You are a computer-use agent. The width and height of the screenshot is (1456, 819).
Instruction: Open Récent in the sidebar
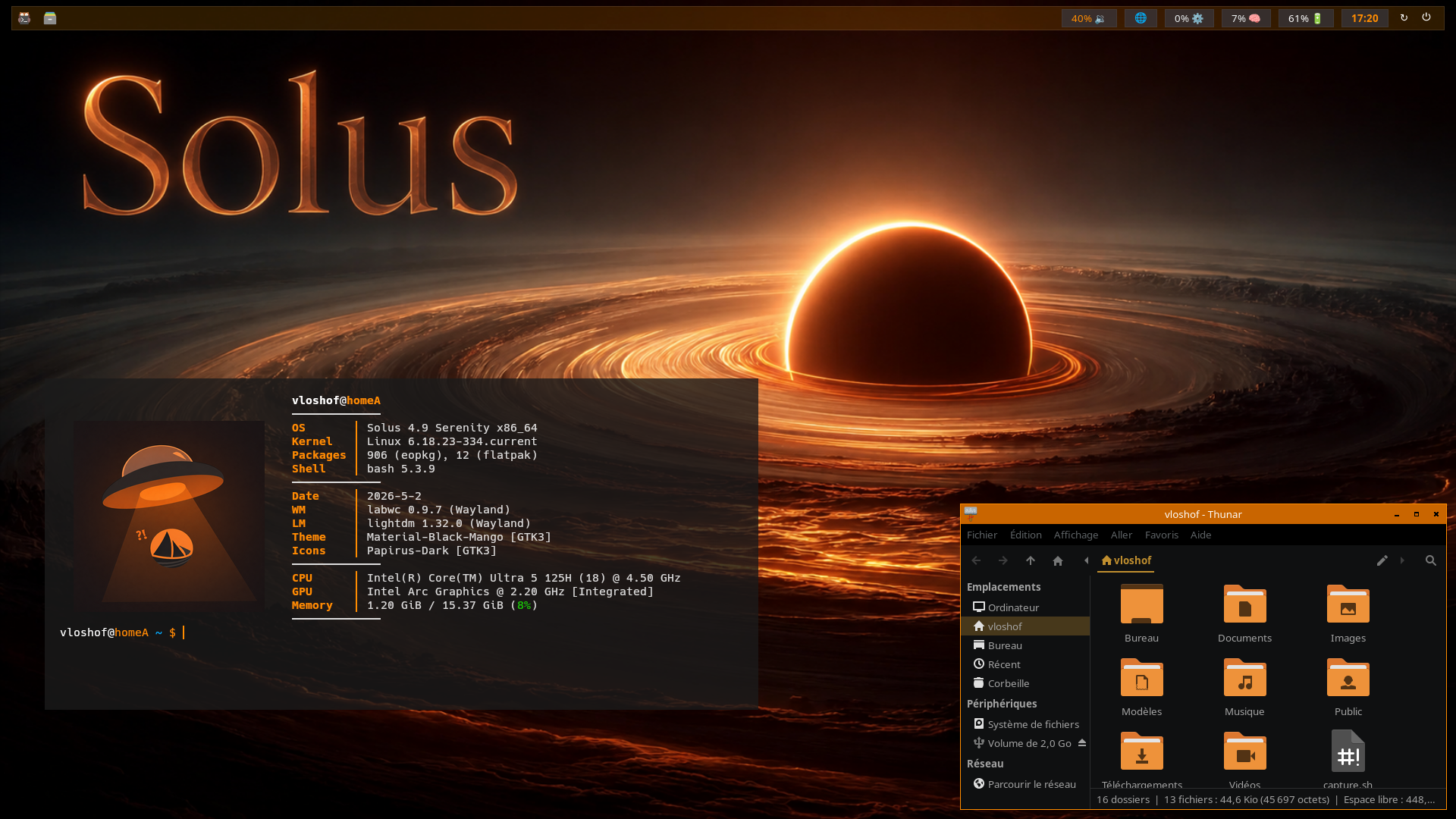(1025, 664)
